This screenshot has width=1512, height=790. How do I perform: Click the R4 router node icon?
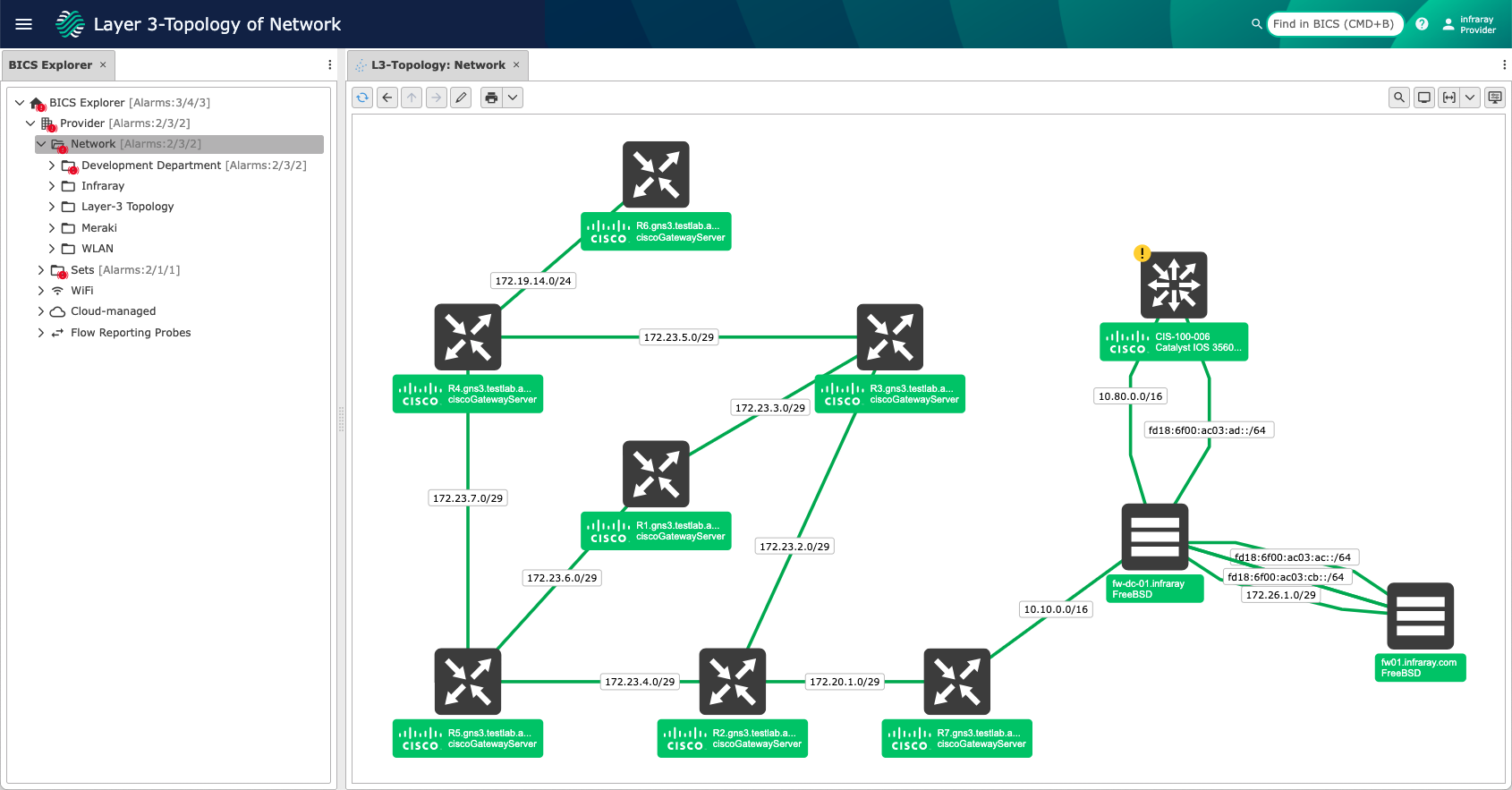pyautogui.click(x=468, y=337)
